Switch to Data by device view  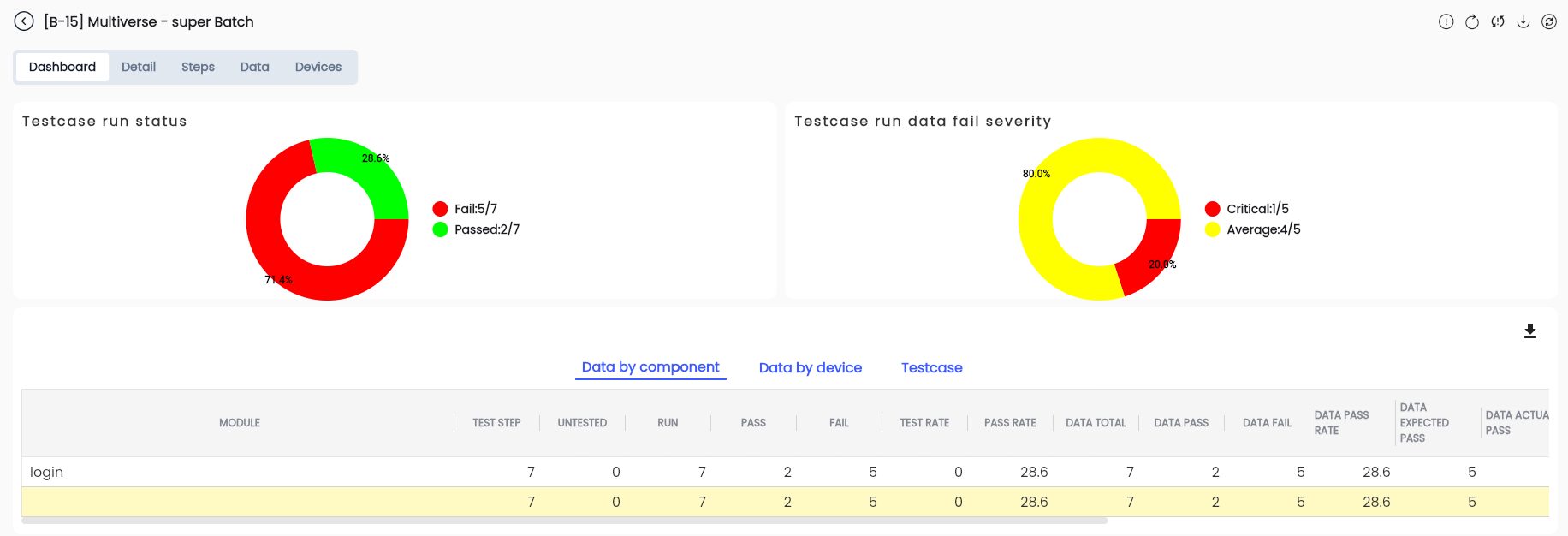pyautogui.click(x=811, y=368)
